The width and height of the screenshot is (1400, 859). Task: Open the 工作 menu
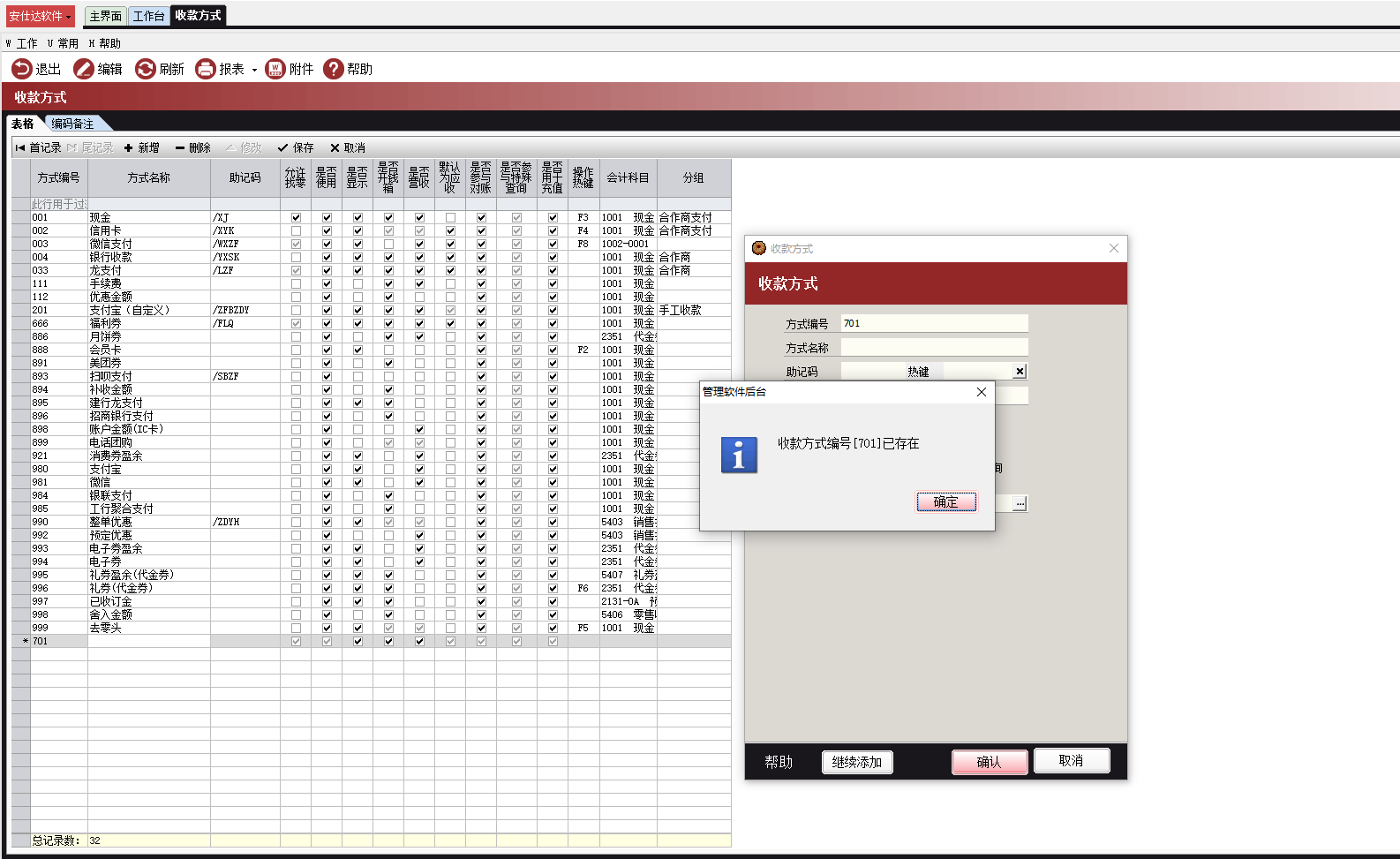[x=22, y=43]
